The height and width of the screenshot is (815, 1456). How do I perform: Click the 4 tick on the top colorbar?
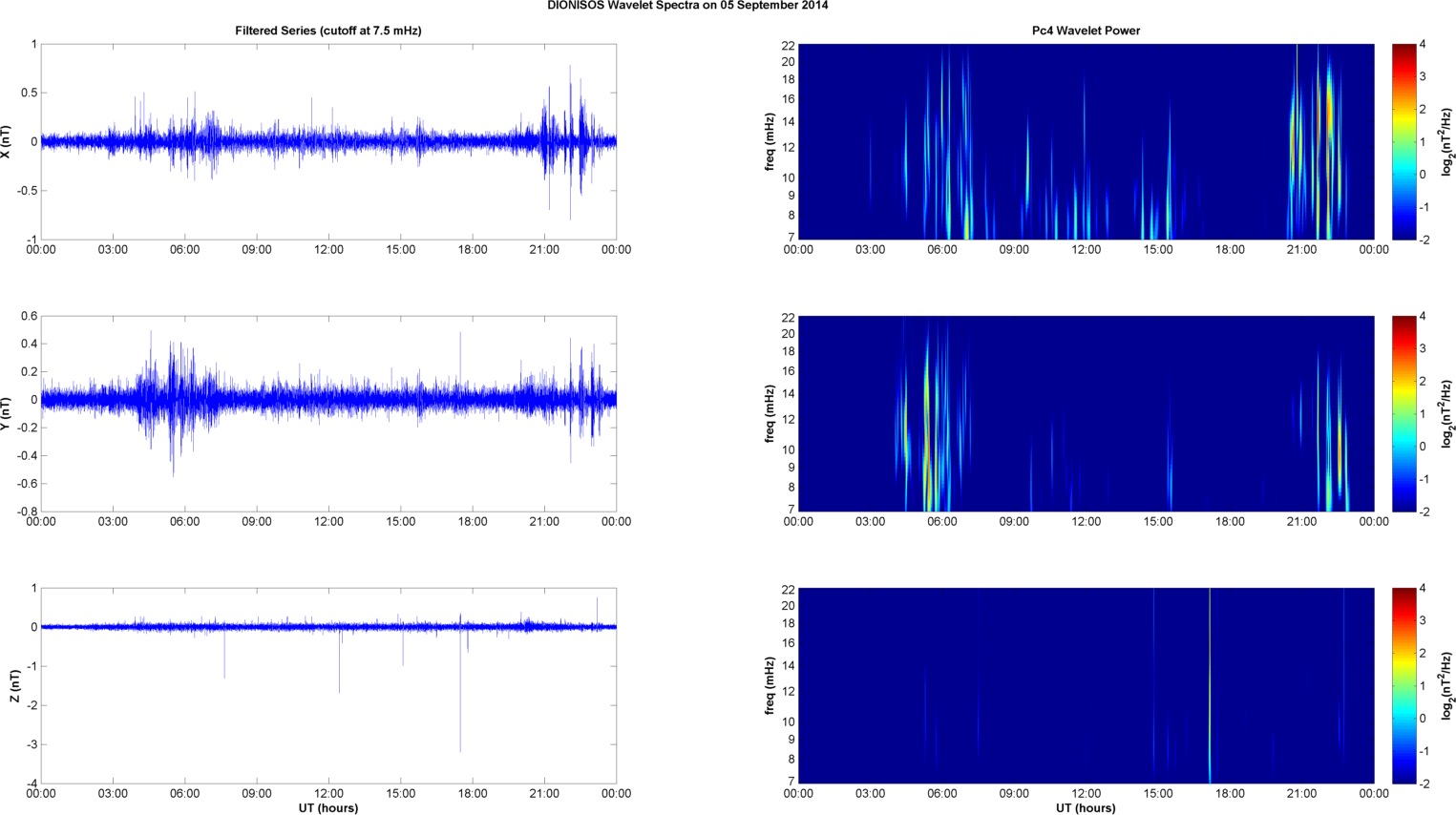(x=1423, y=45)
